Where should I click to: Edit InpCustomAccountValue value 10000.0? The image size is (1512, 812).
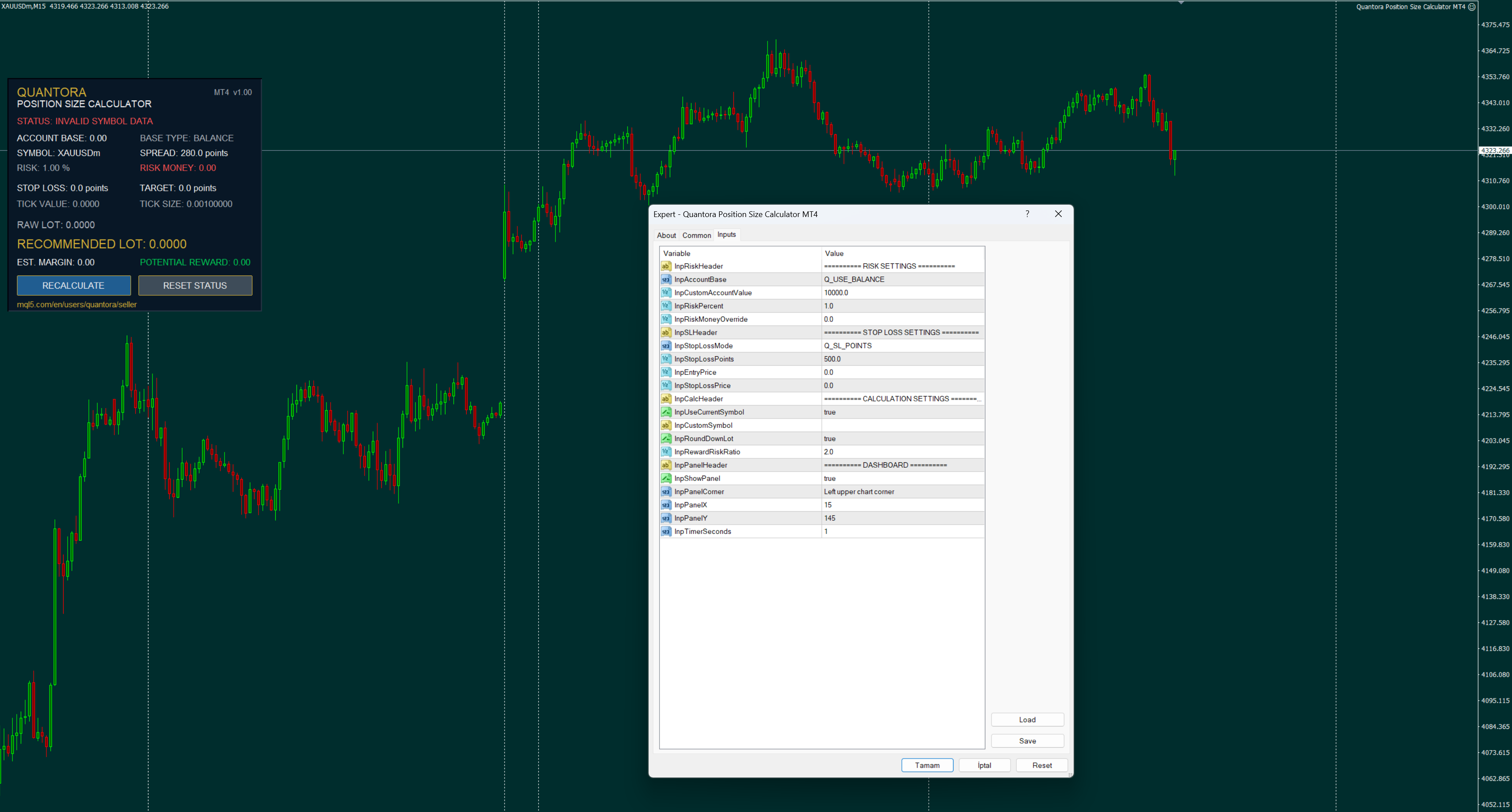(903, 292)
